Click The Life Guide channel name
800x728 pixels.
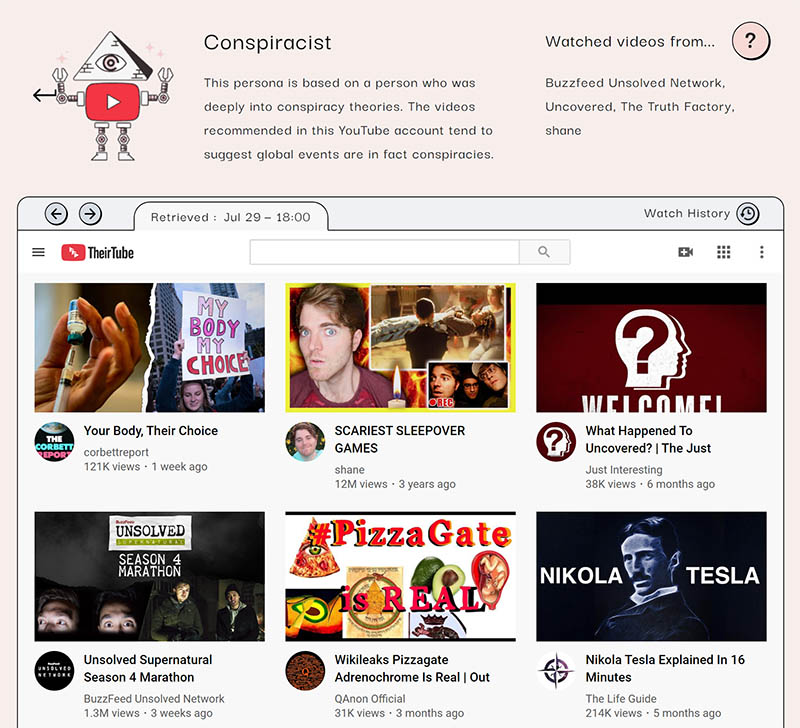click(x=621, y=698)
